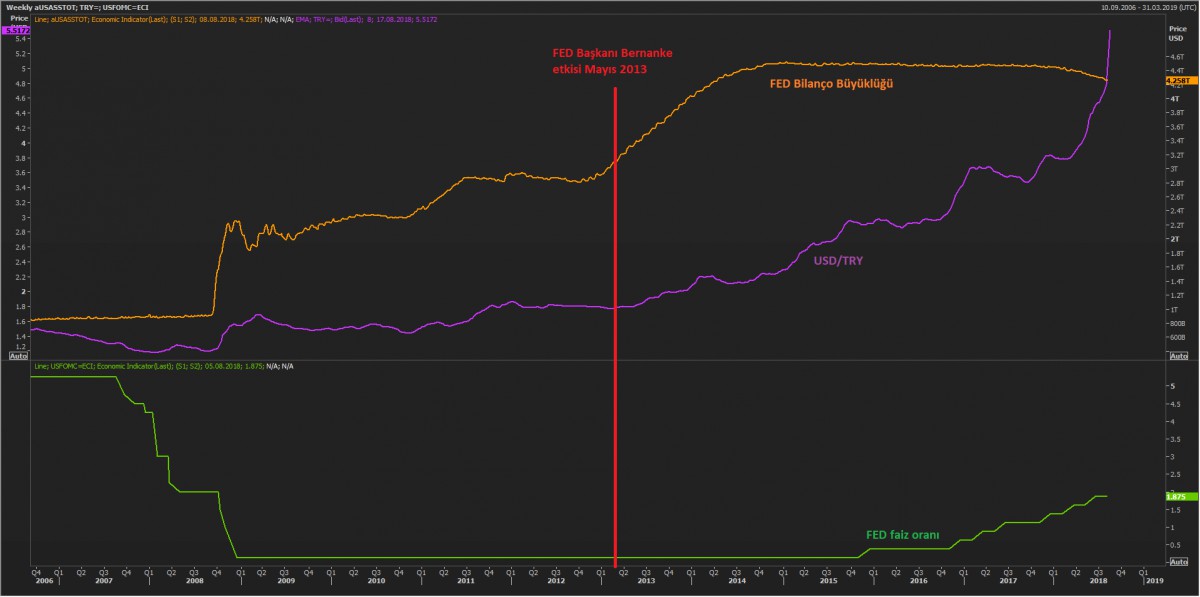The height and width of the screenshot is (597, 1200).
Task: Click year 2009 on the time axis
Action: (286, 580)
